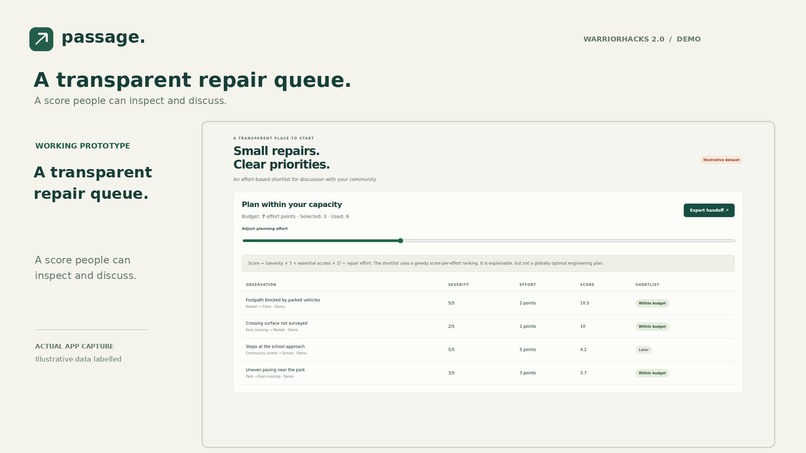Select the SEVERITY column header
This screenshot has width=806, height=453.
pyautogui.click(x=459, y=284)
